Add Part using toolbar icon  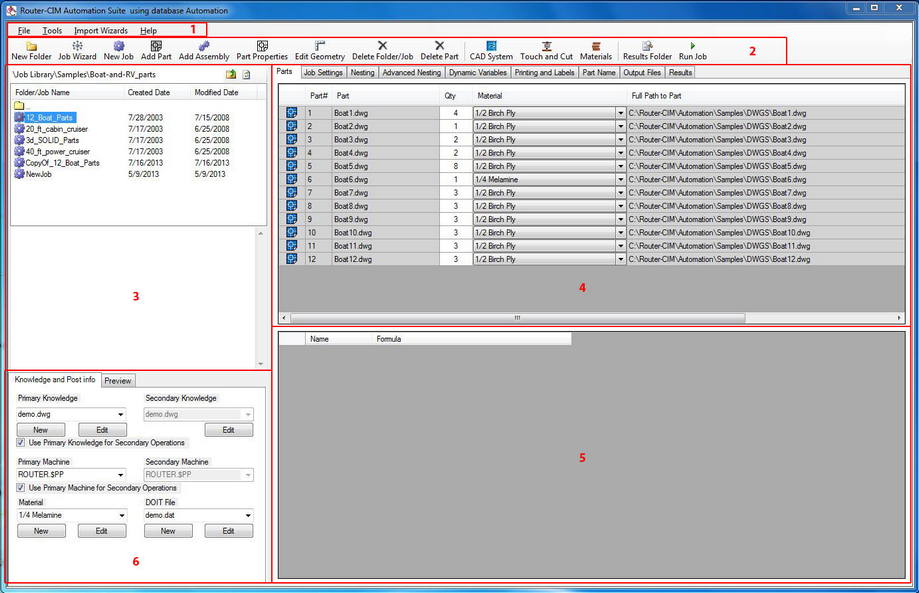point(156,51)
